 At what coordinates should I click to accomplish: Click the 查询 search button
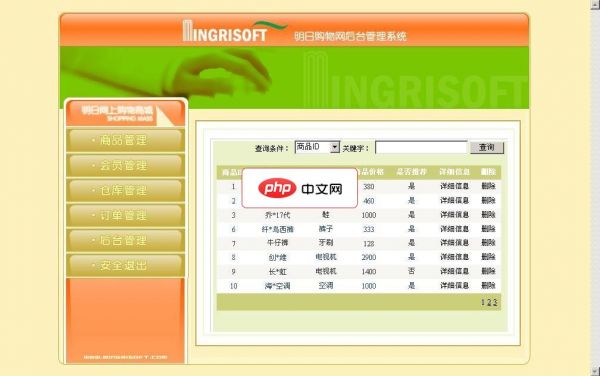point(487,148)
